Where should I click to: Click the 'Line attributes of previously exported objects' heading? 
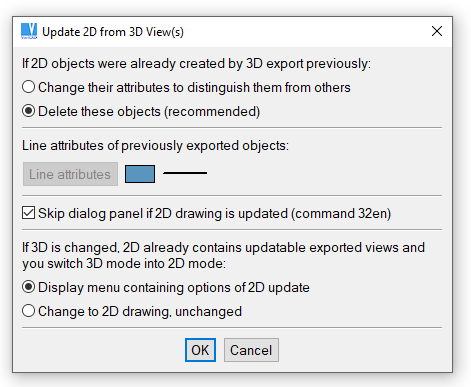[x=155, y=146]
